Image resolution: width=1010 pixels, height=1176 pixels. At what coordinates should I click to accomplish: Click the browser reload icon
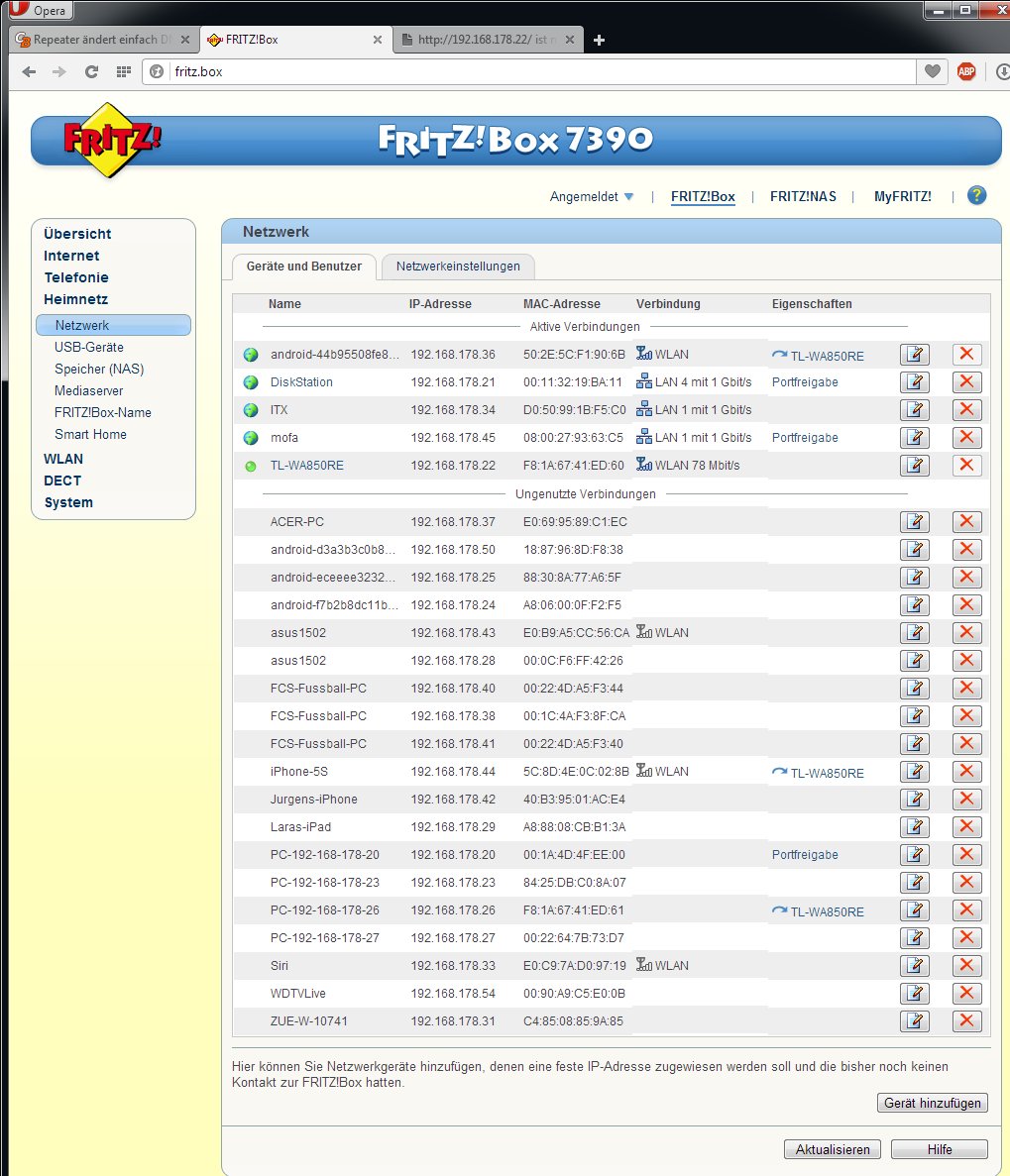(x=91, y=72)
